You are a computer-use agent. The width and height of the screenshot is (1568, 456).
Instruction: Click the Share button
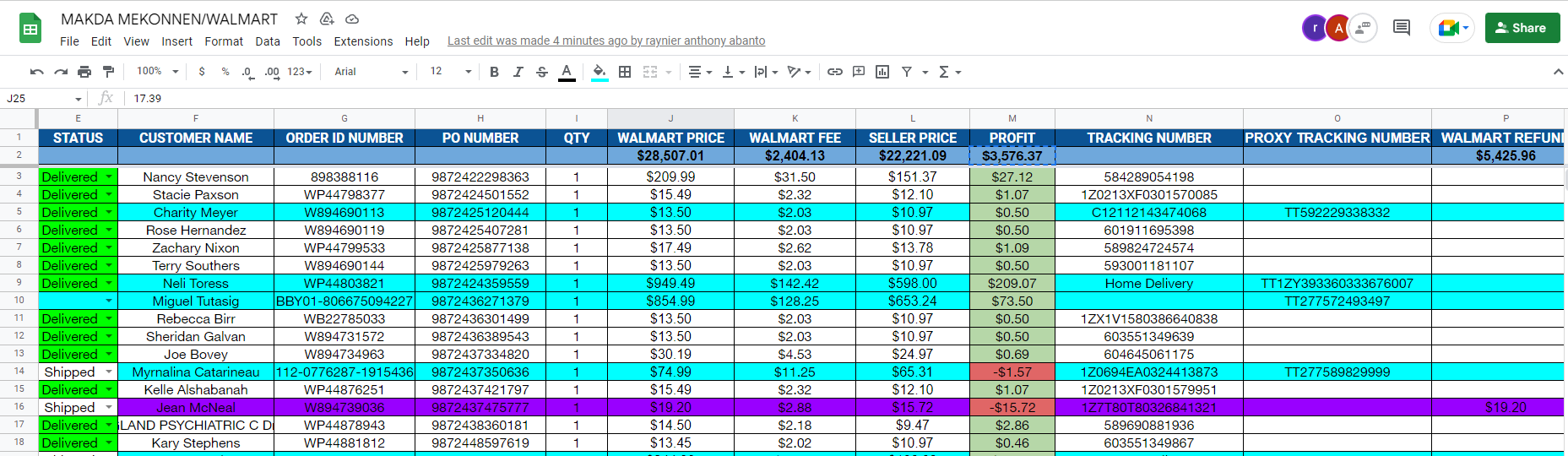[1522, 28]
